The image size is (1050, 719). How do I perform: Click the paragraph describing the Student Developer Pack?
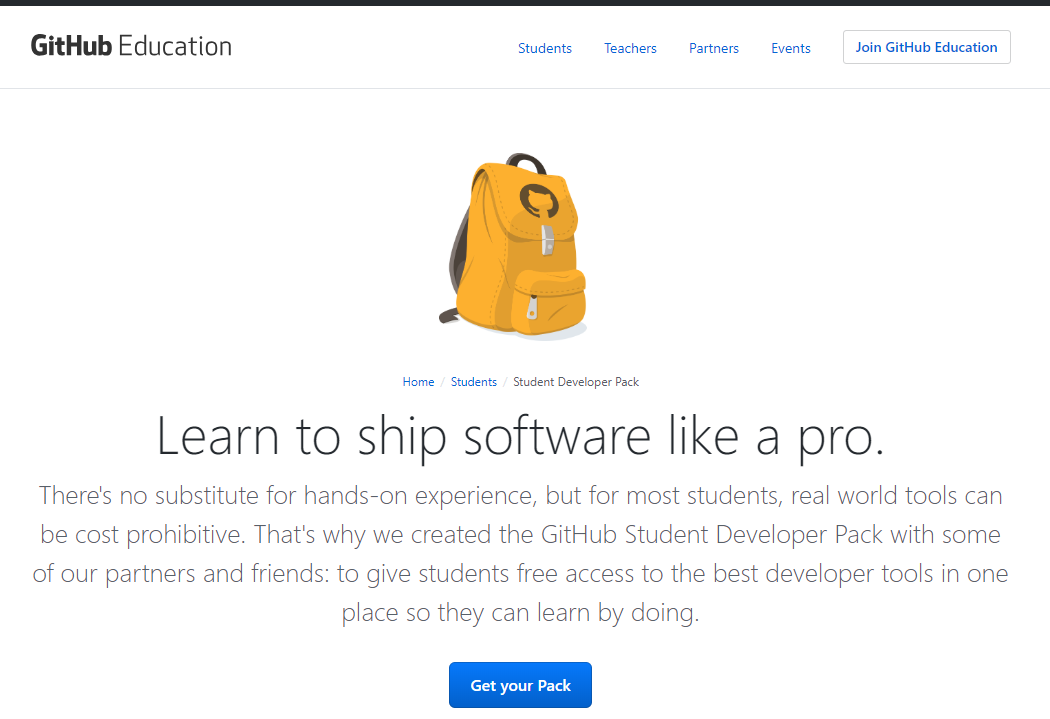(x=521, y=553)
